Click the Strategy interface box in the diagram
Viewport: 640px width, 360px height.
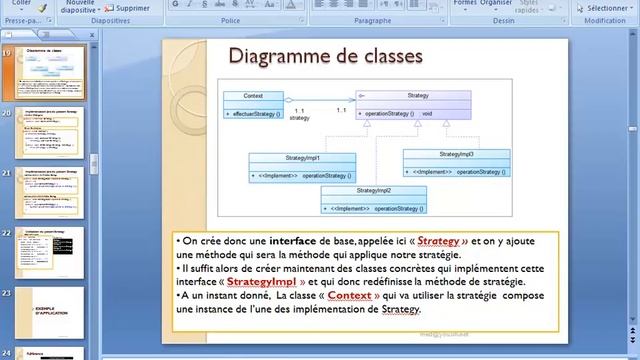413,105
